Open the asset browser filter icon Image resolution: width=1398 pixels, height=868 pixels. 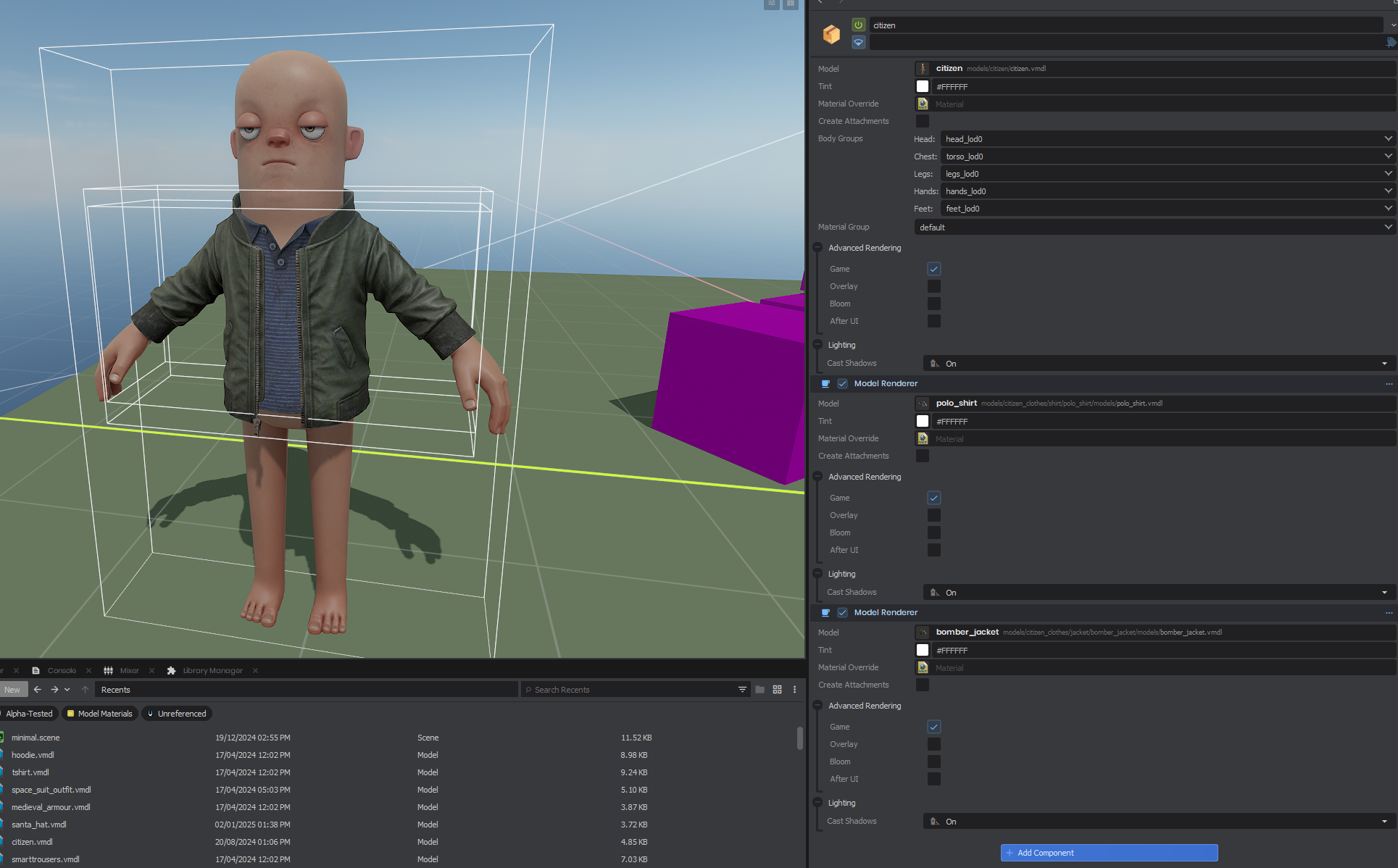742,690
